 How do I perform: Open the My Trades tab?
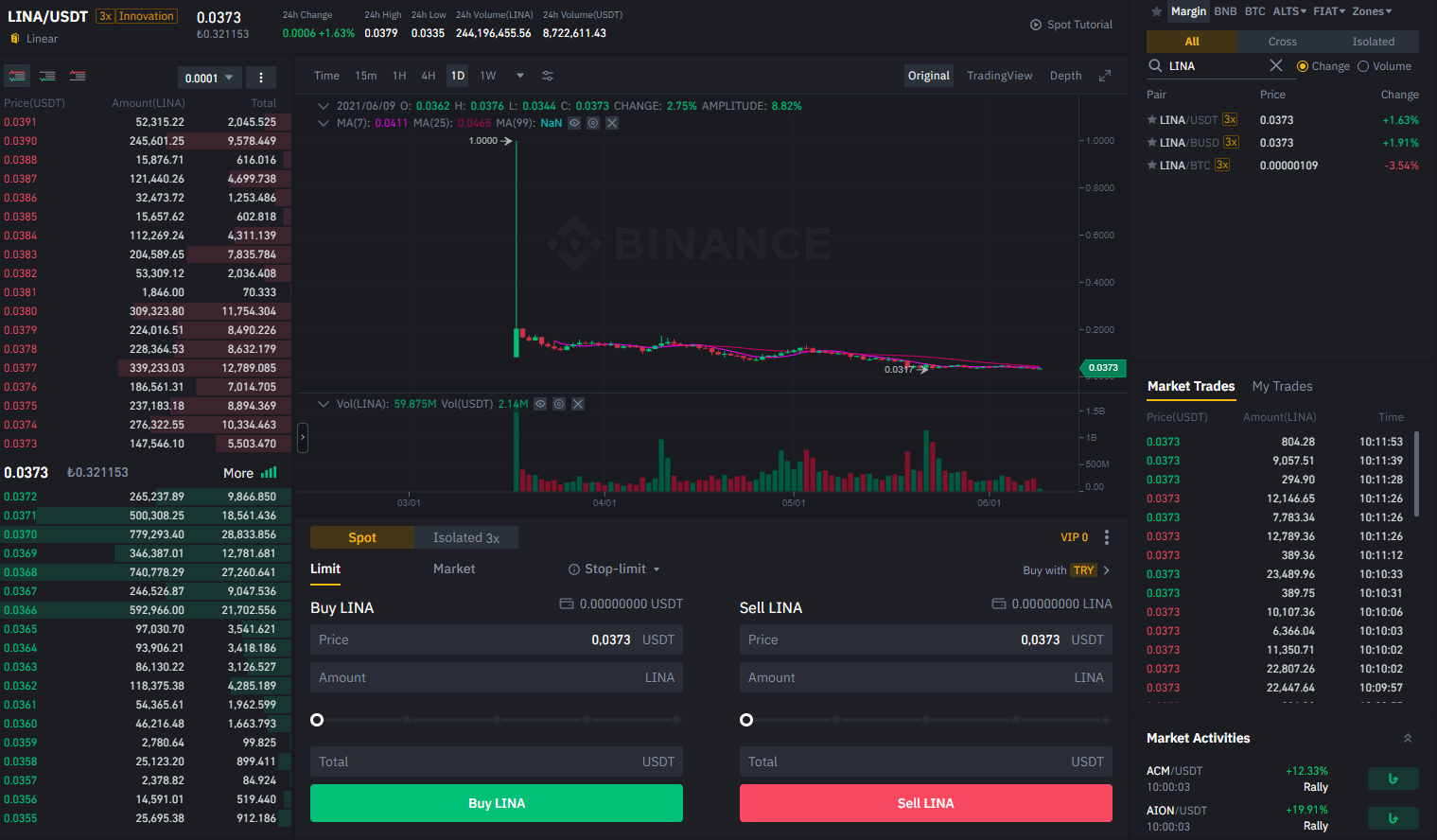[1283, 386]
